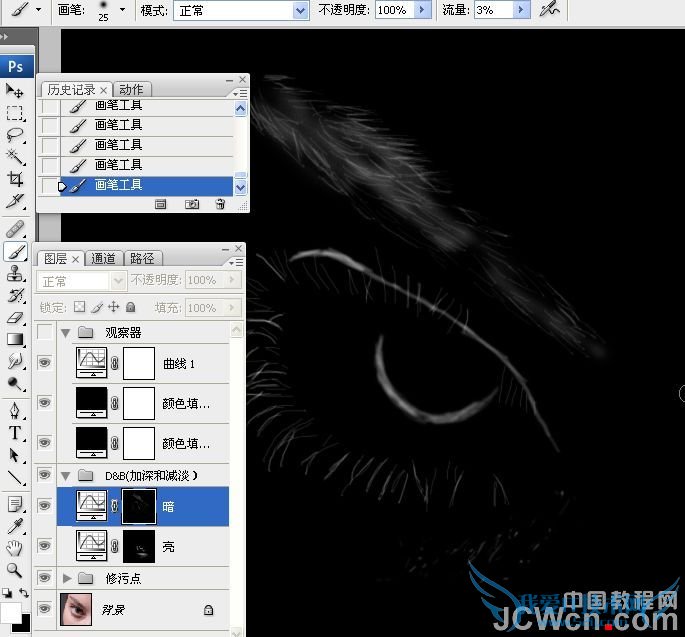Hide the first 颜色填... layer
Screen dimensions: 685x637
click(45, 402)
